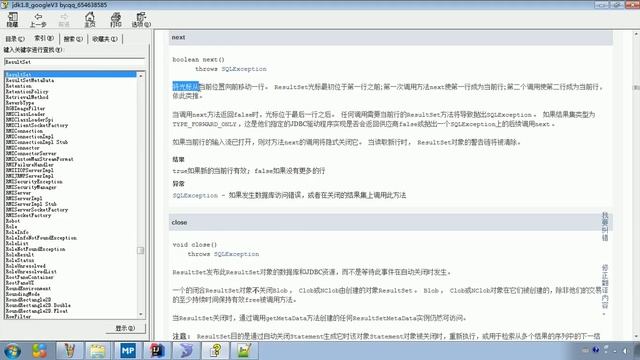Screen dimensions: 640x360
Task: Select "RetentionPolicy" in the index list
Action: tap(27, 92)
